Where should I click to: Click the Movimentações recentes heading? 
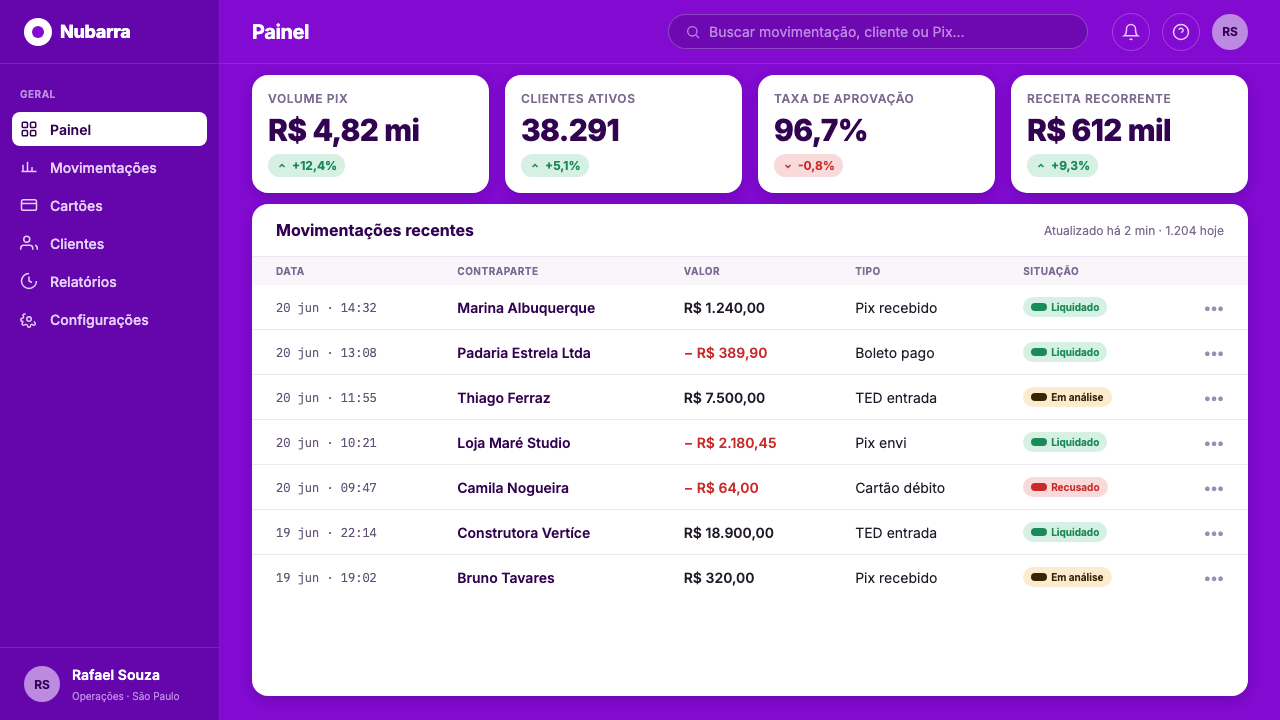375,230
